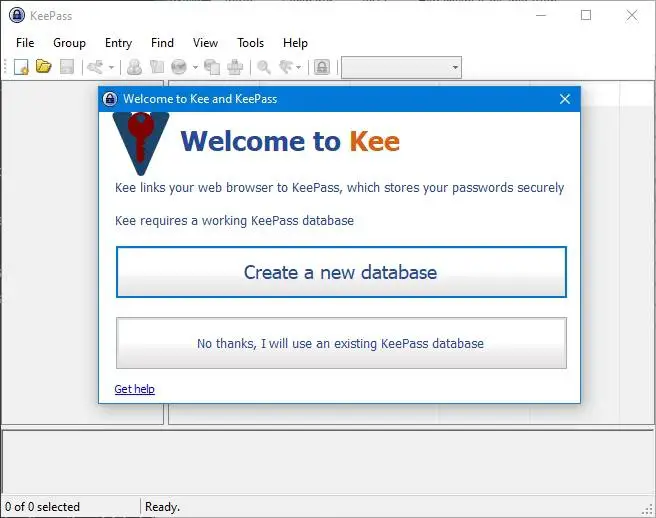Click 'Kee requires a working KeePass database' text
This screenshot has height=518, width=656.
234,221
